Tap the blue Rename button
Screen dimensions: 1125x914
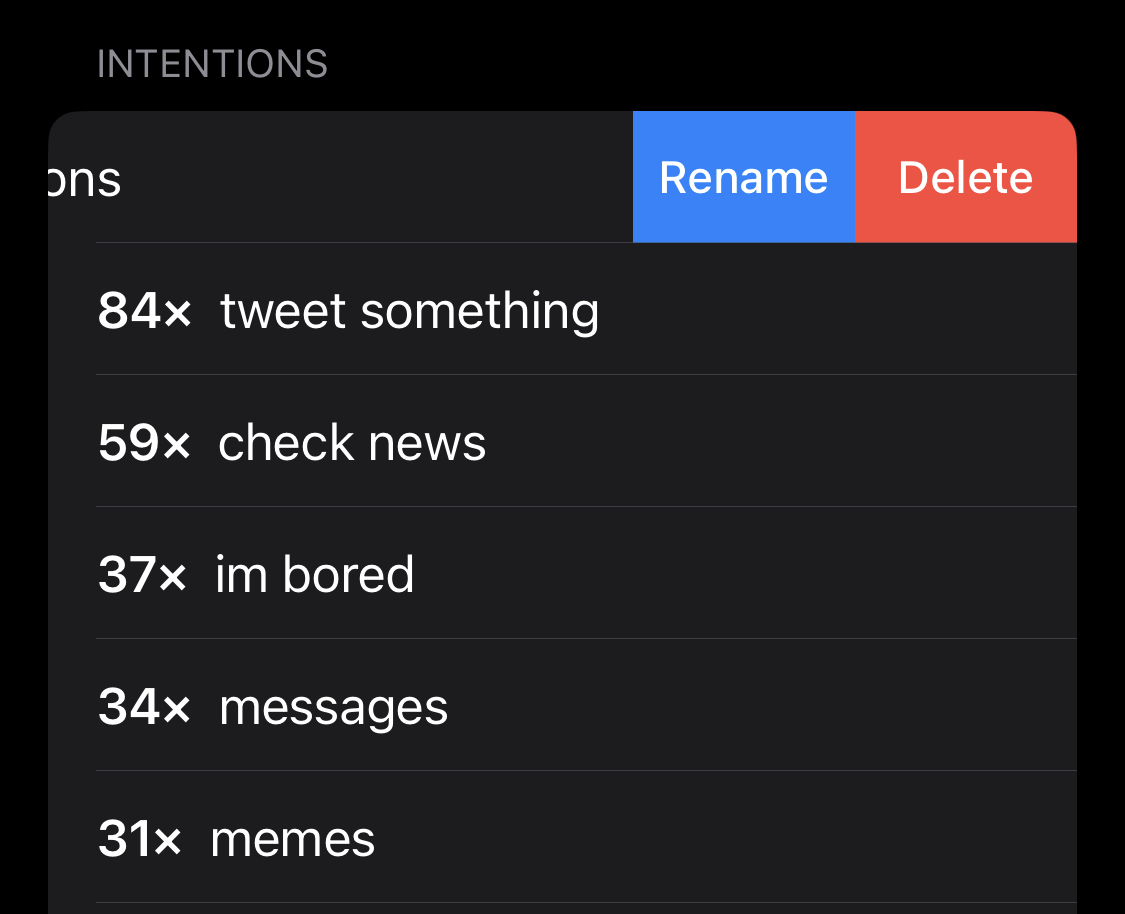pyautogui.click(x=743, y=178)
